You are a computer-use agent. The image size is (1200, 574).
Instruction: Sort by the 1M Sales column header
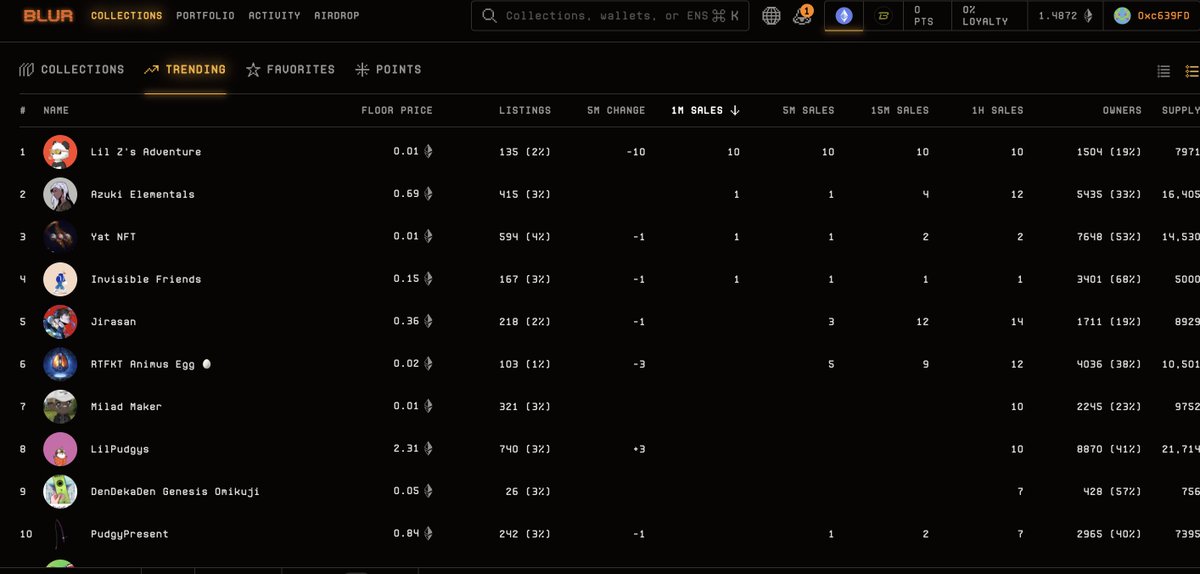[705, 110]
